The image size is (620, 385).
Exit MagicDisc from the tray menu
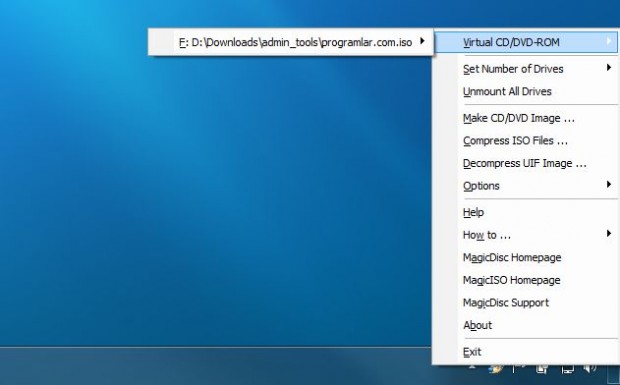pos(526,352)
